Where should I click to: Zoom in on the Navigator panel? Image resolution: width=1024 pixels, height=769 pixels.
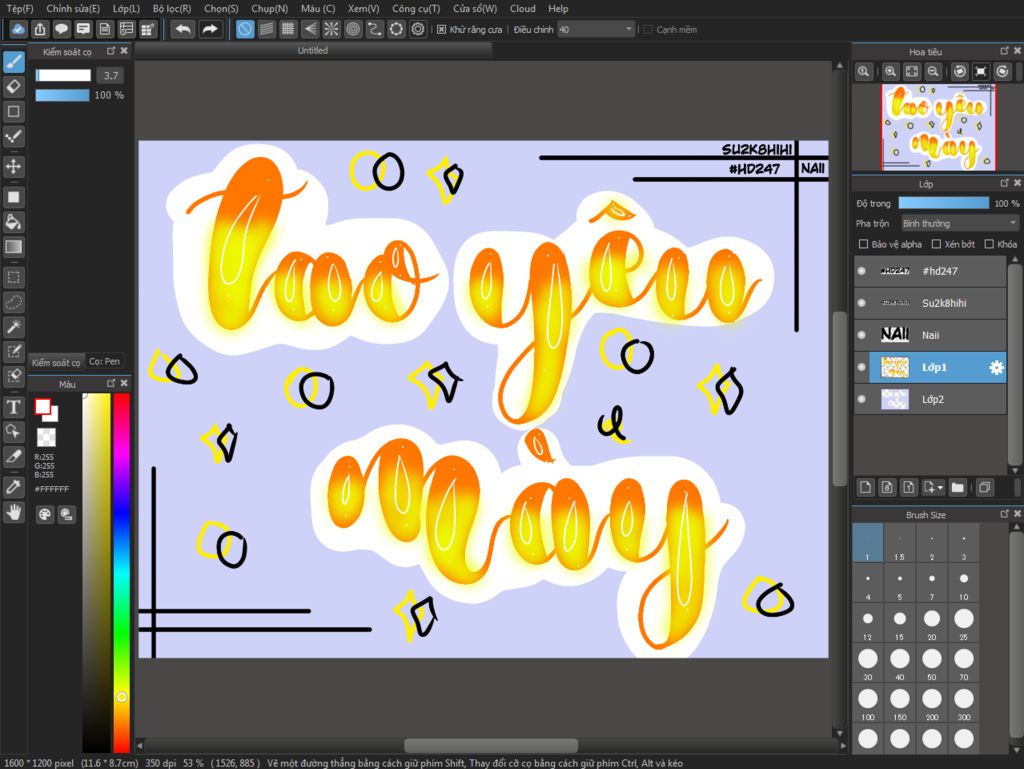(890, 72)
